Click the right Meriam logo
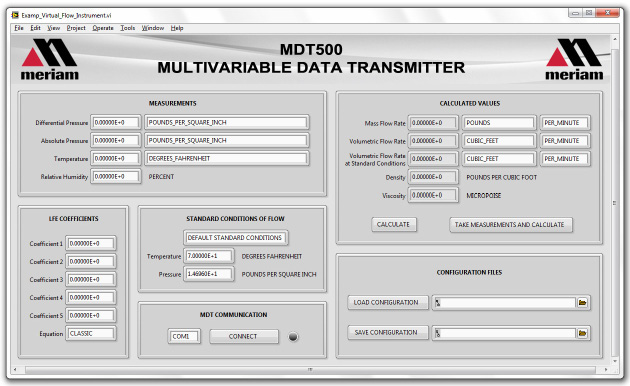The height and width of the screenshot is (386, 630). click(x=574, y=60)
